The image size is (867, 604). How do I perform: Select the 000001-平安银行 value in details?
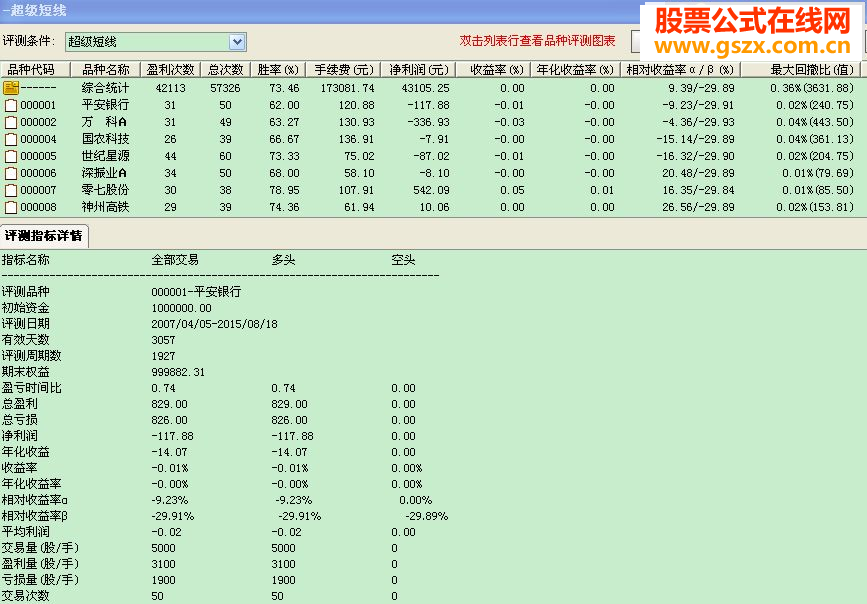pos(196,292)
